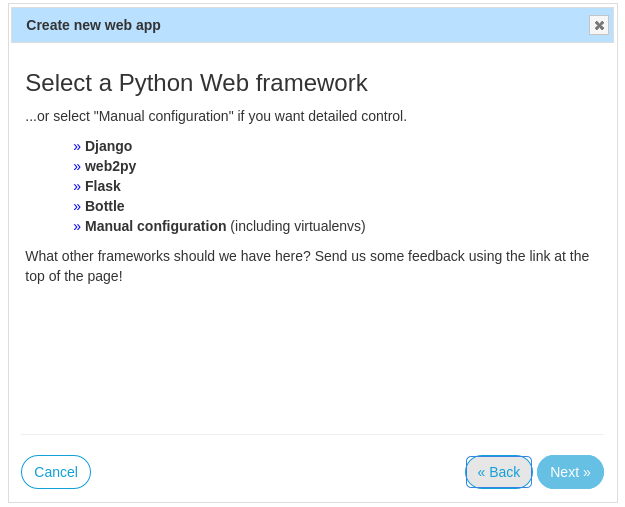Click the 'Create new web app' title bar

[300, 25]
